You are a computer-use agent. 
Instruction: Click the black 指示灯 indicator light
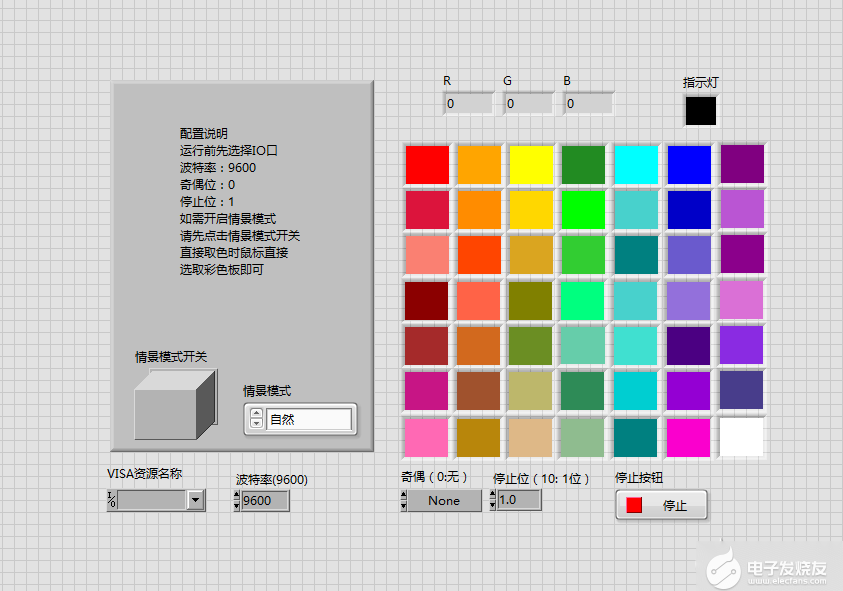click(700, 110)
